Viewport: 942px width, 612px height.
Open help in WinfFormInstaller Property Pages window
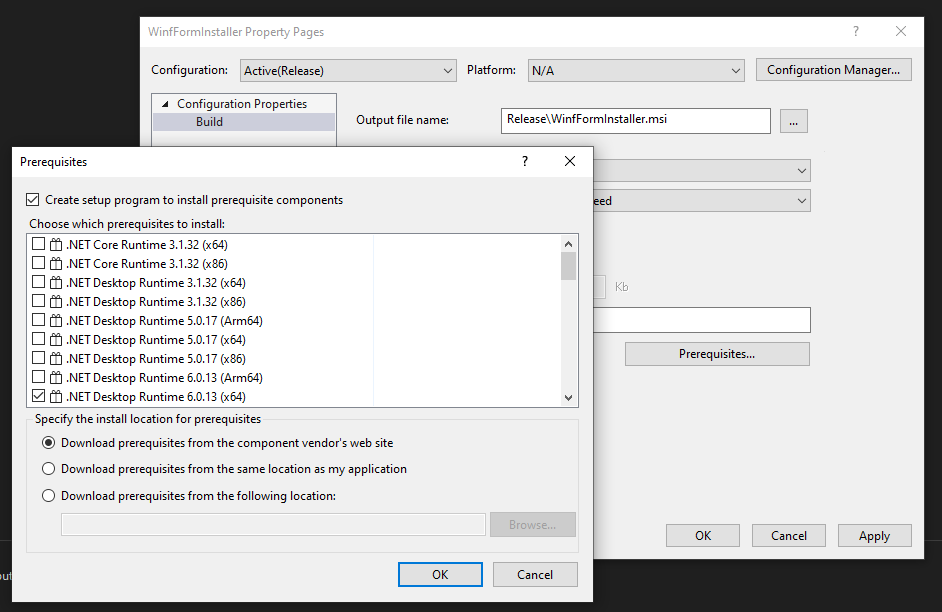coord(855,31)
